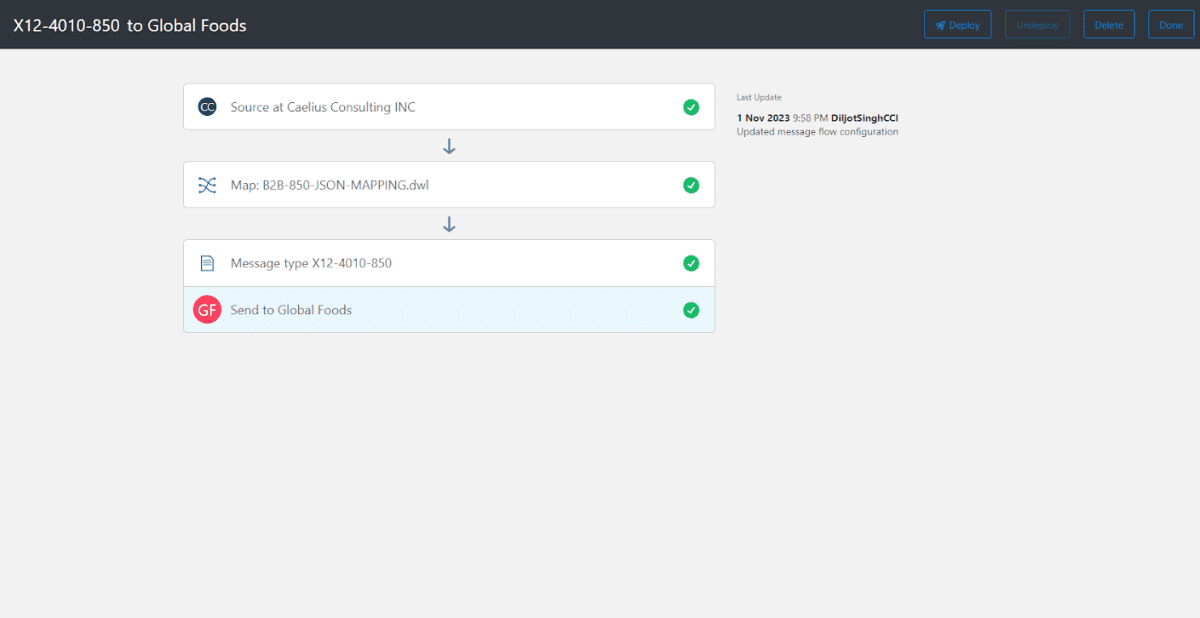
Task: Click green checkmark on Message type row
Action: click(x=691, y=263)
